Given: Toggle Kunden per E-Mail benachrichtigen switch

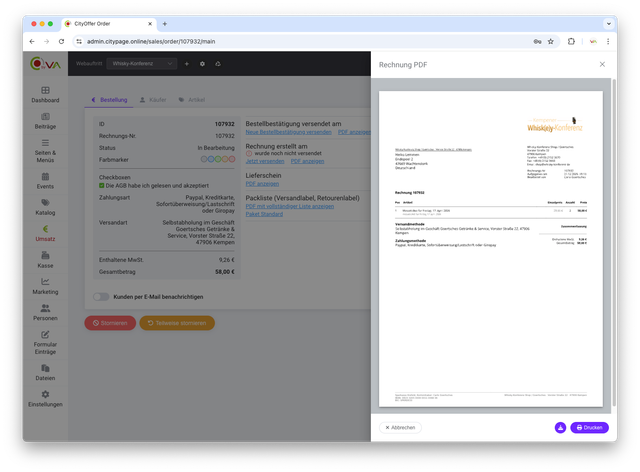Looking at the screenshot, I should point(101,297).
